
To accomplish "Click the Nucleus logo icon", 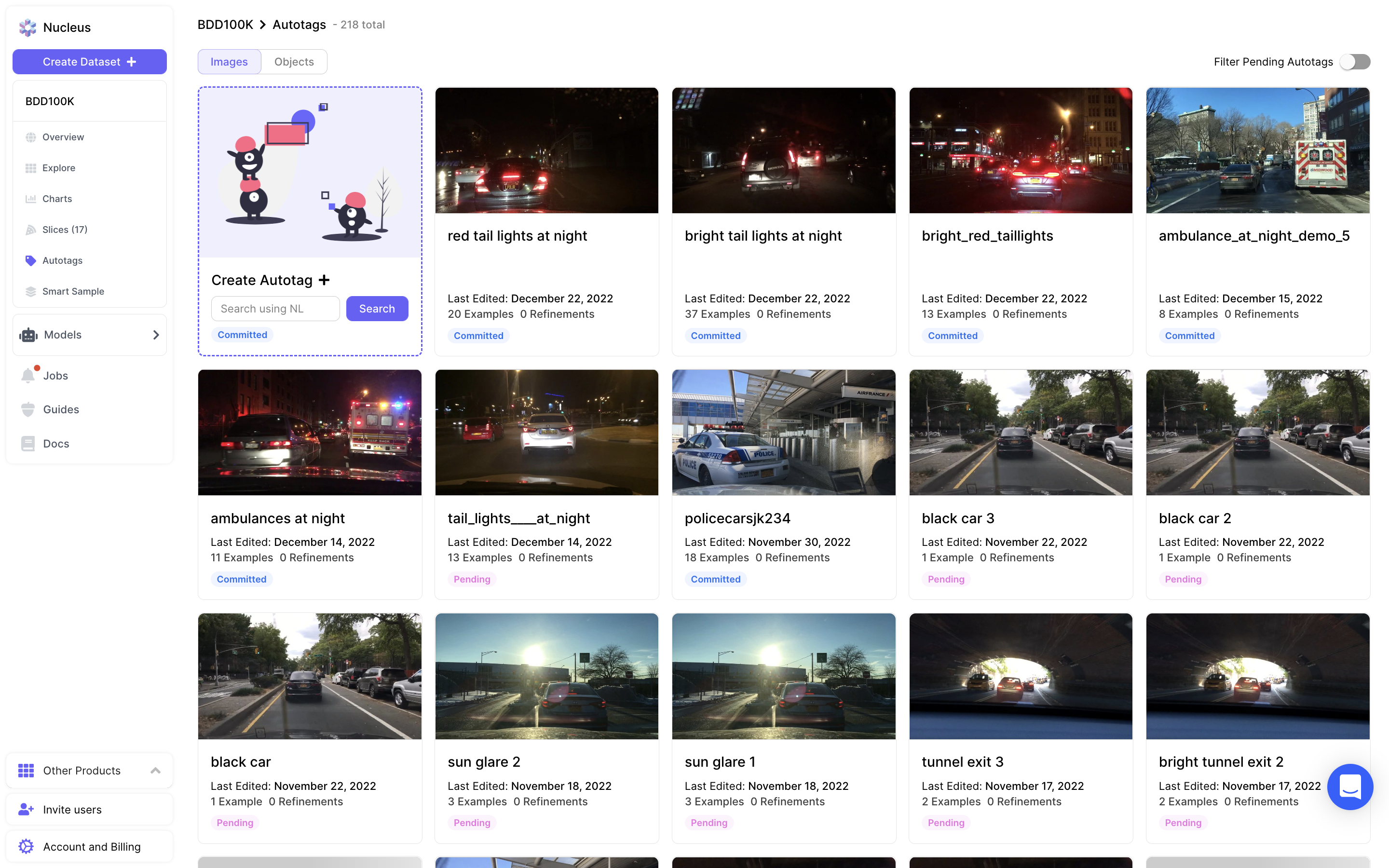I will (27, 27).
